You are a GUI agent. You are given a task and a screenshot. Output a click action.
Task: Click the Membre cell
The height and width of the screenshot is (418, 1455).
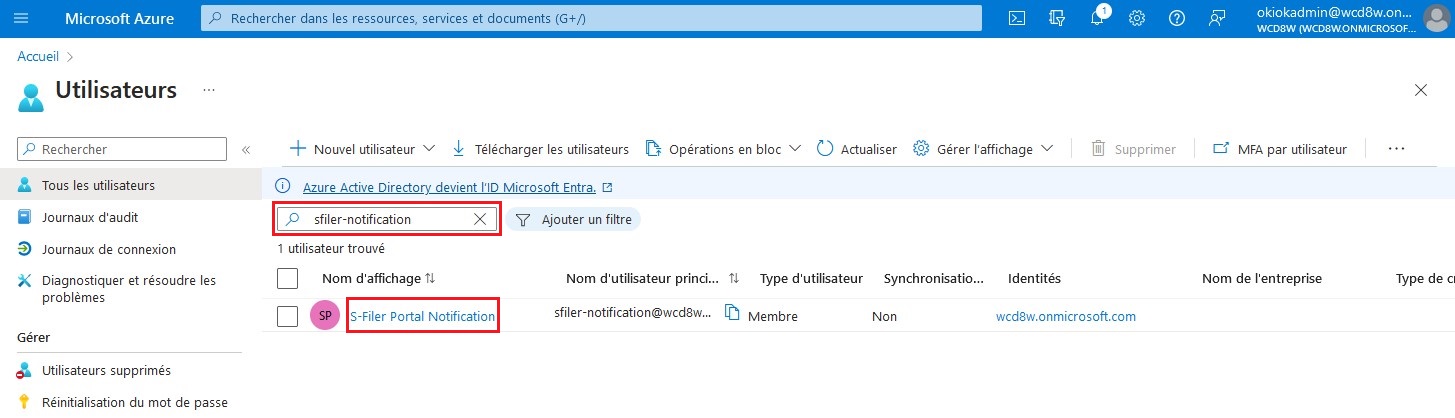pyautogui.click(x=773, y=316)
